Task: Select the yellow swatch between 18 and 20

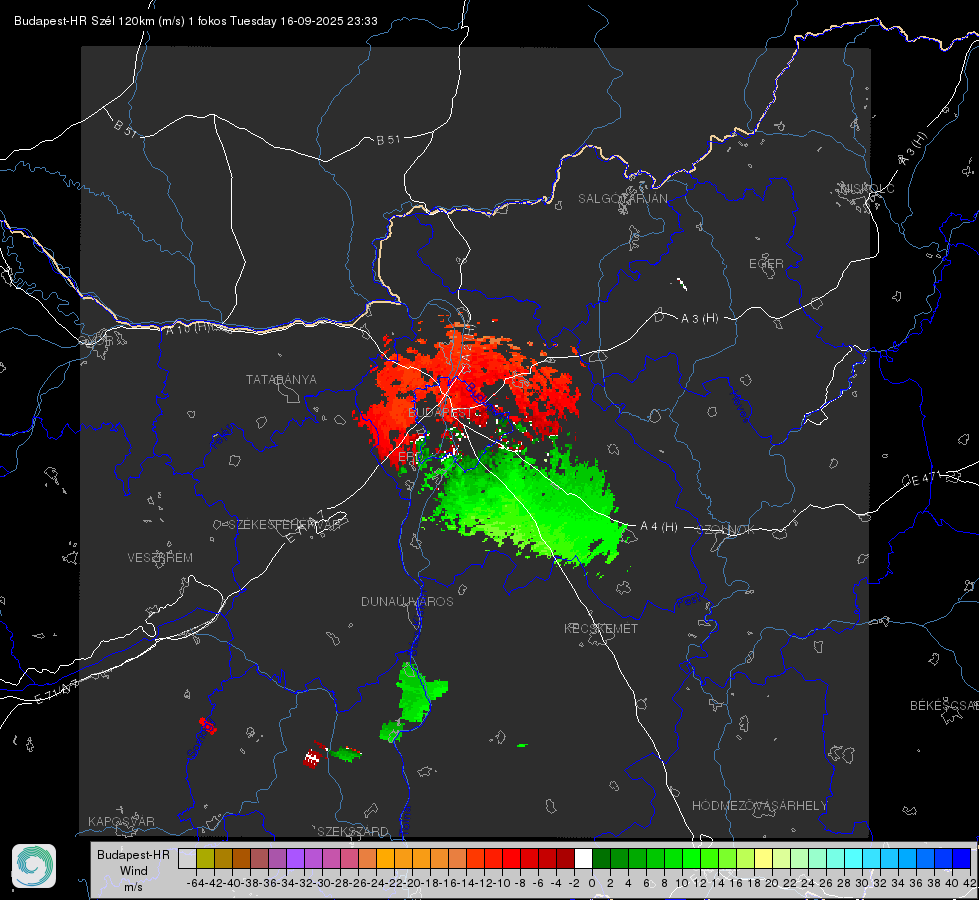Action: (x=763, y=858)
